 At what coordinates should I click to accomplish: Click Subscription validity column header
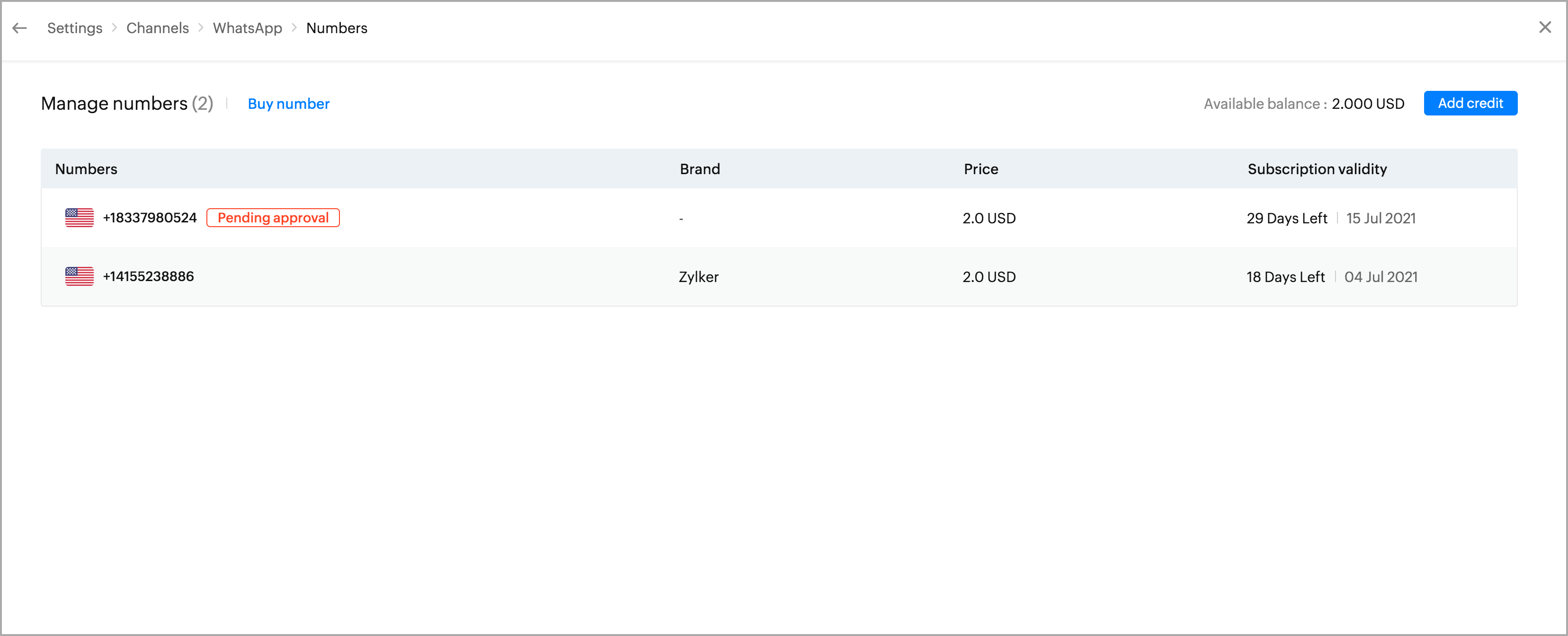(x=1317, y=169)
